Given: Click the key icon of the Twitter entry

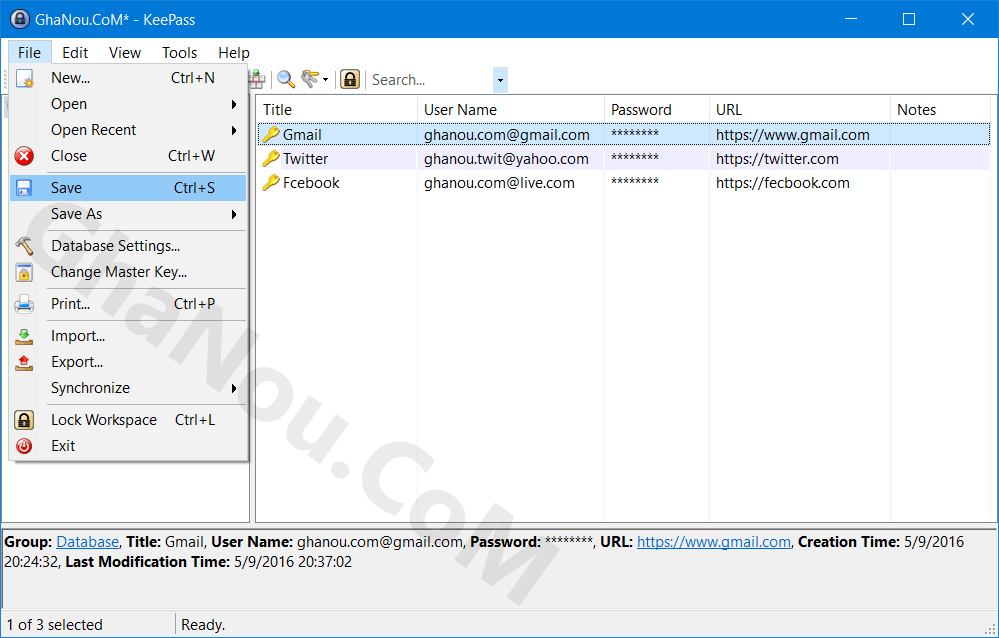Looking at the screenshot, I should click(x=271, y=159).
